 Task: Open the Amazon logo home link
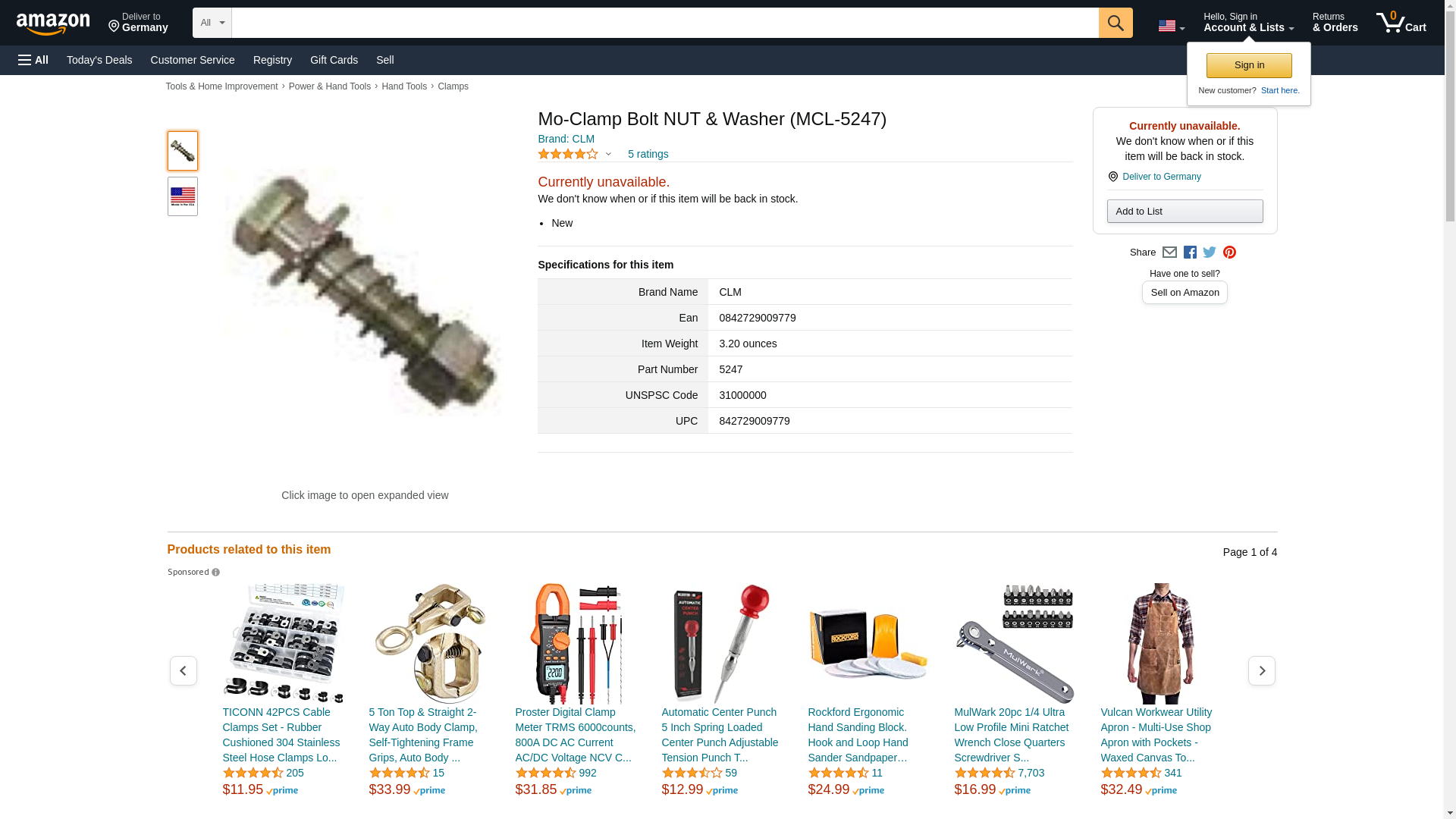tap(53, 24)
